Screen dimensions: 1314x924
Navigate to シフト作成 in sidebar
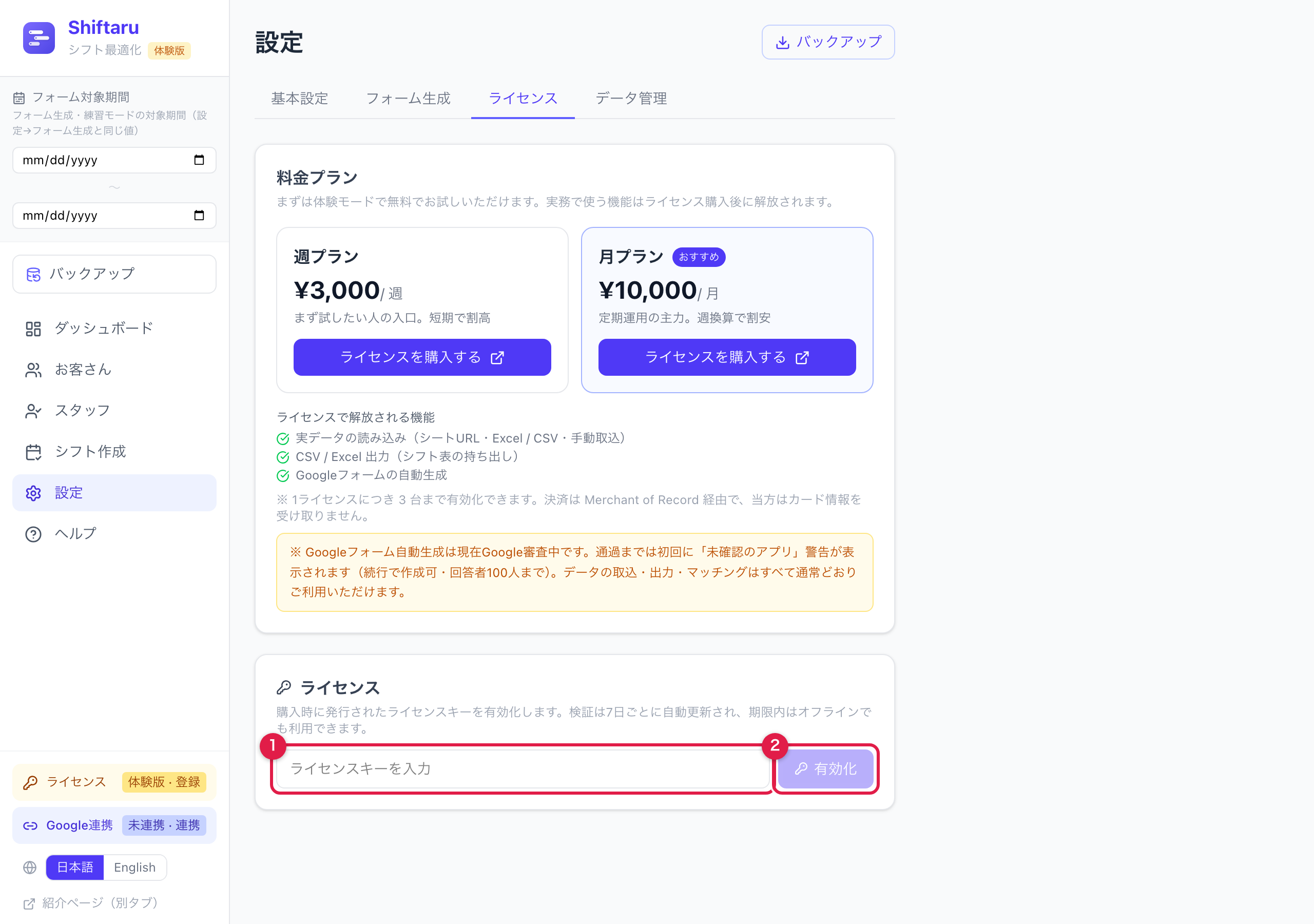click(x=114, y=452)
